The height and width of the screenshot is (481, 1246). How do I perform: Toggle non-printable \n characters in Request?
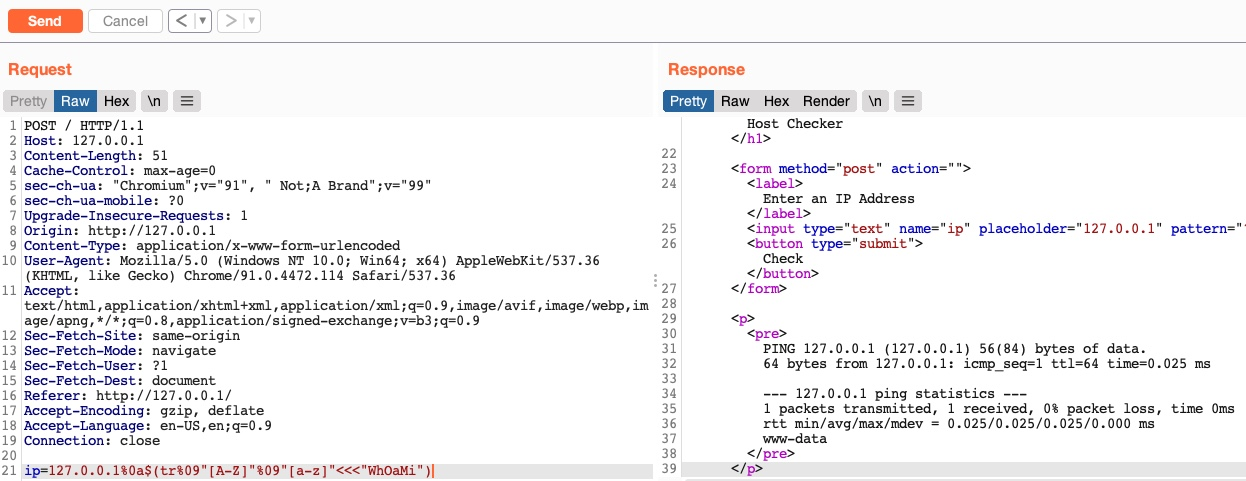pyautogui.click(x=154, y=101)
